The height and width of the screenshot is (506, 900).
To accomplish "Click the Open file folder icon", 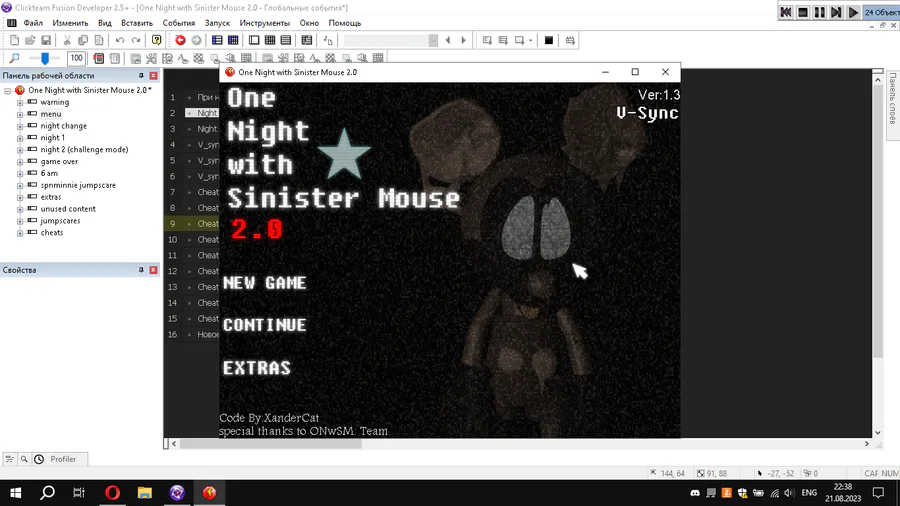I will (30, 40).
